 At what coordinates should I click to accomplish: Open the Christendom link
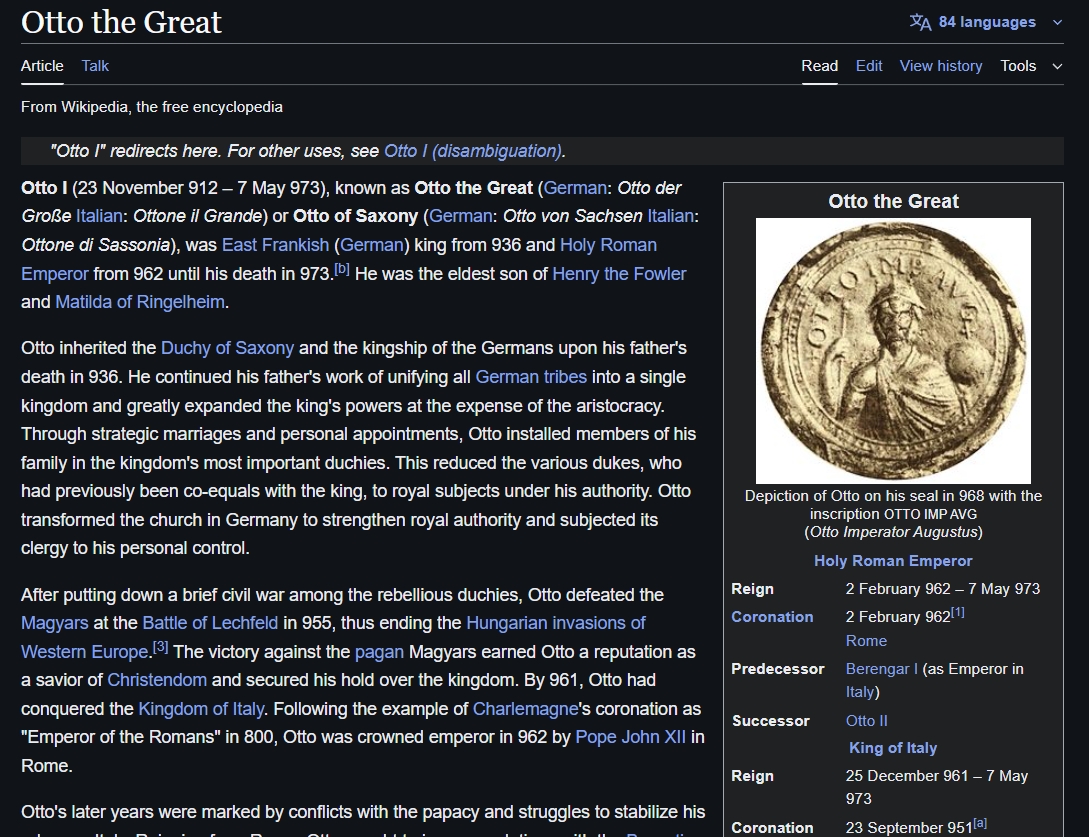157,680
